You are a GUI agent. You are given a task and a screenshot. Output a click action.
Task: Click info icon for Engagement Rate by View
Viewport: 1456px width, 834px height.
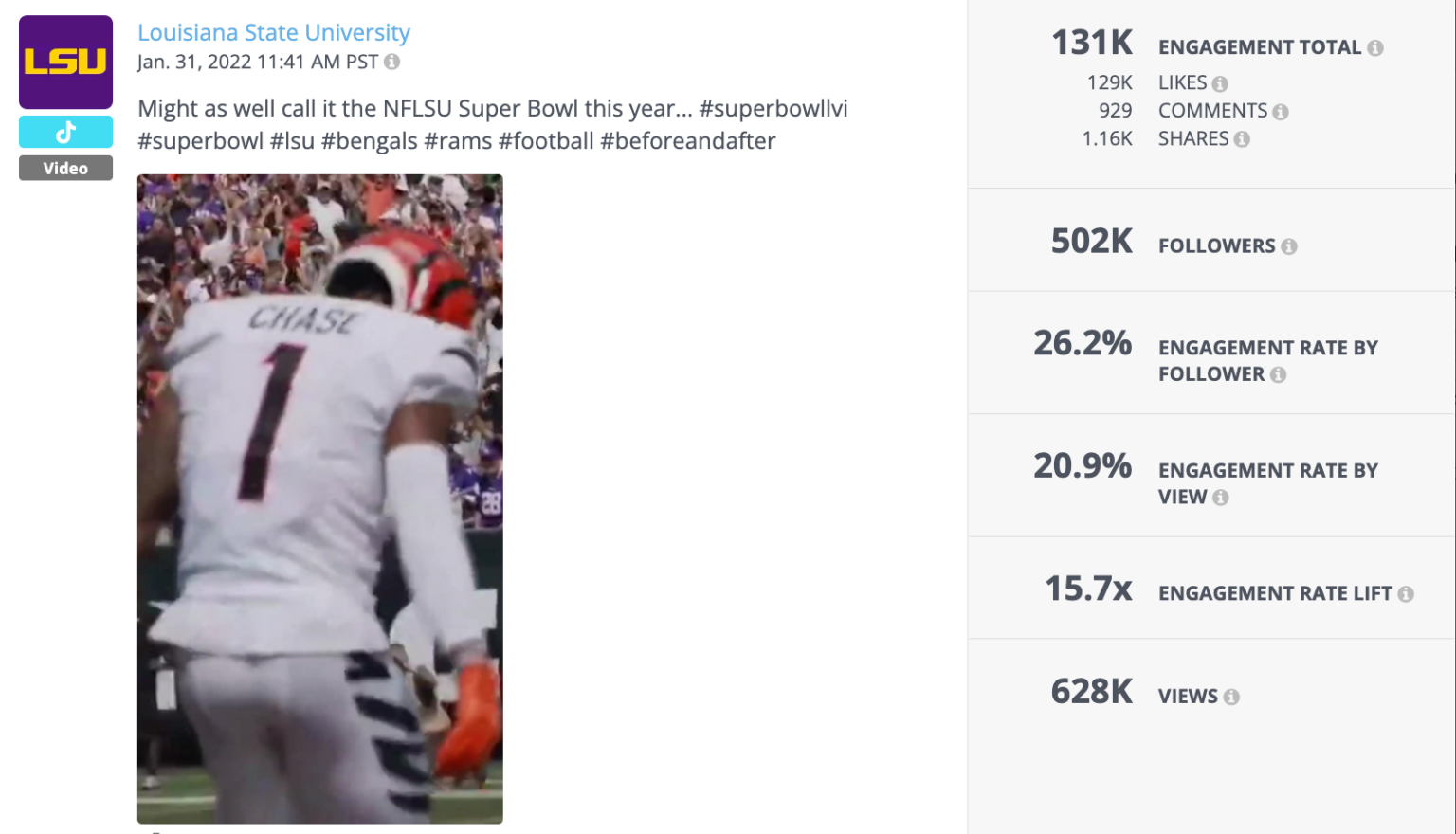pyautogui.click(x=1221, y=498)
